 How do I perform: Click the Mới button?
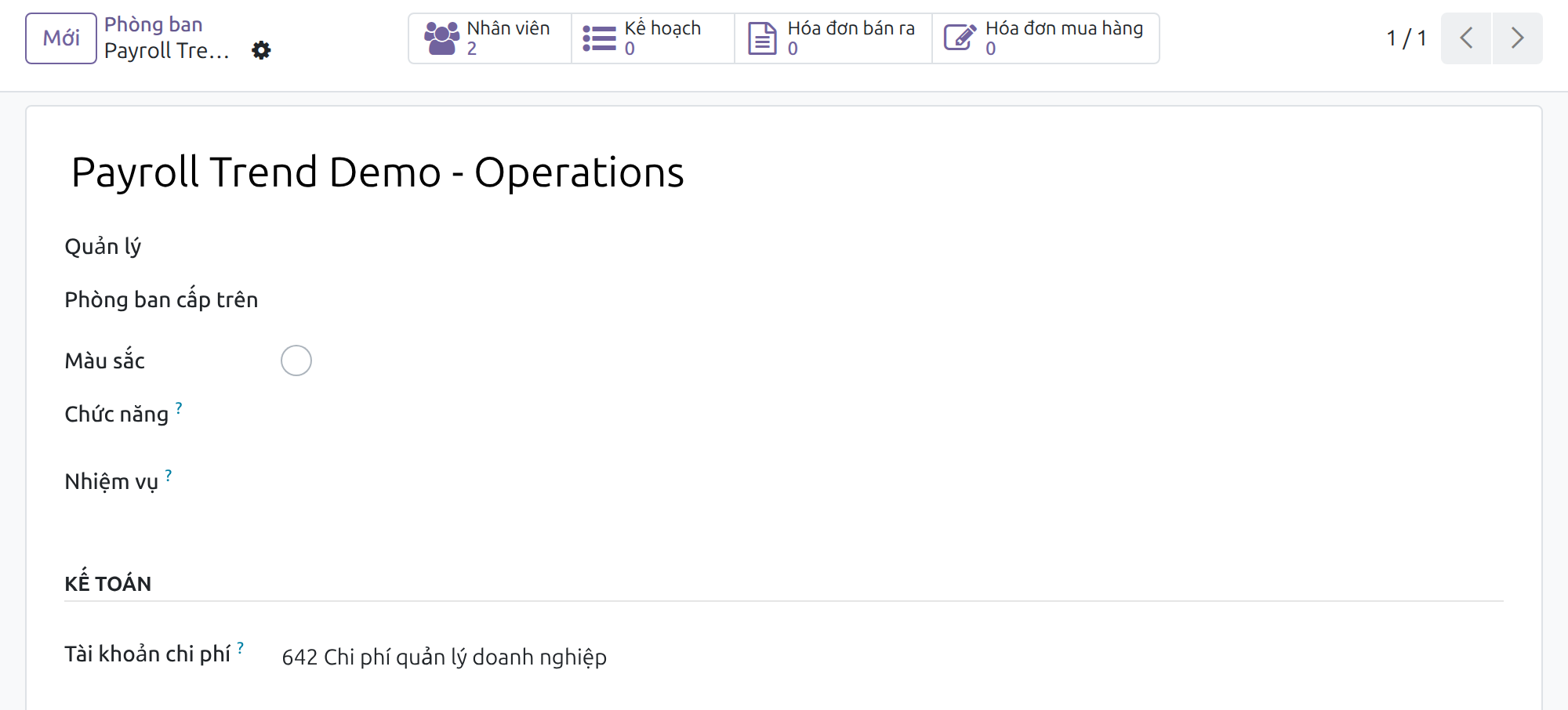pos(61,38)
